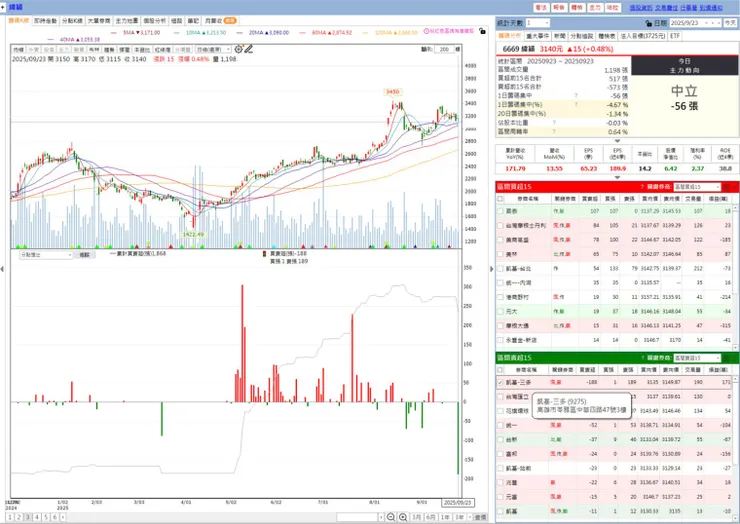Toggle the lock icon next to 日期
Viewport: 740px width, 524px height.
pyautogui.click(x=648, y=23)
